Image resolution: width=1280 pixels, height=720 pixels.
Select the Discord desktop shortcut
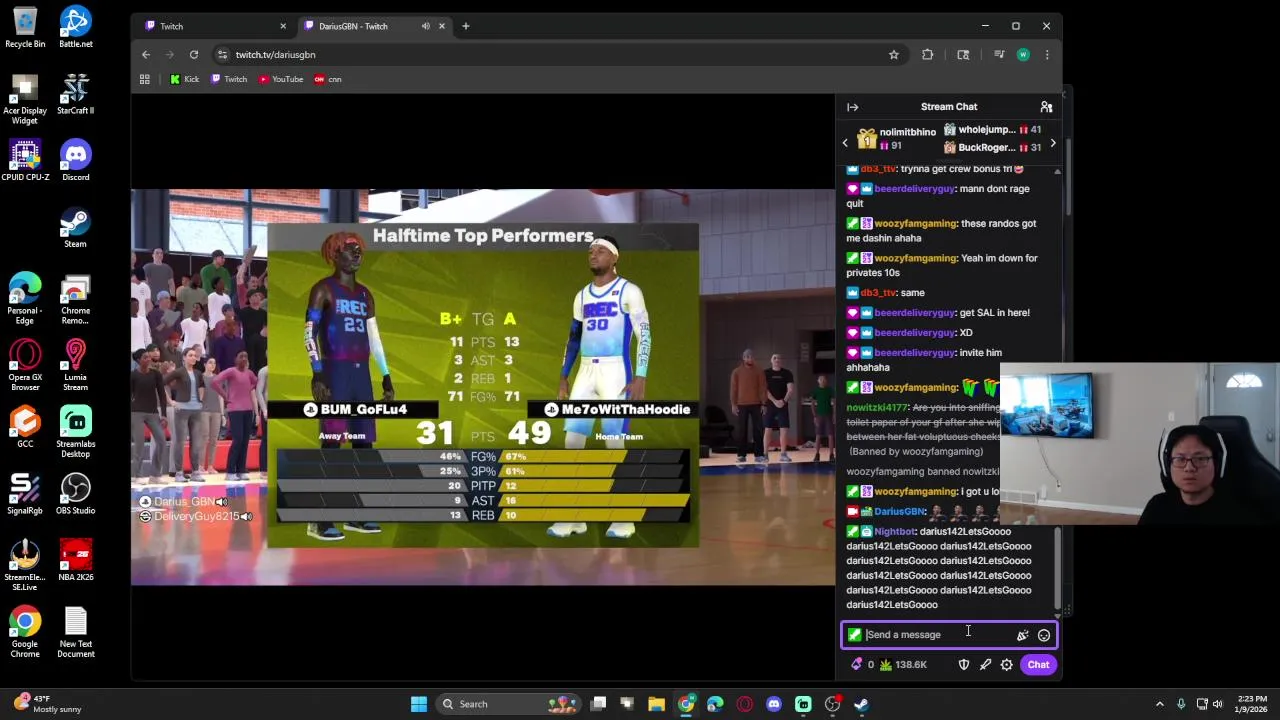click(75, 161)
